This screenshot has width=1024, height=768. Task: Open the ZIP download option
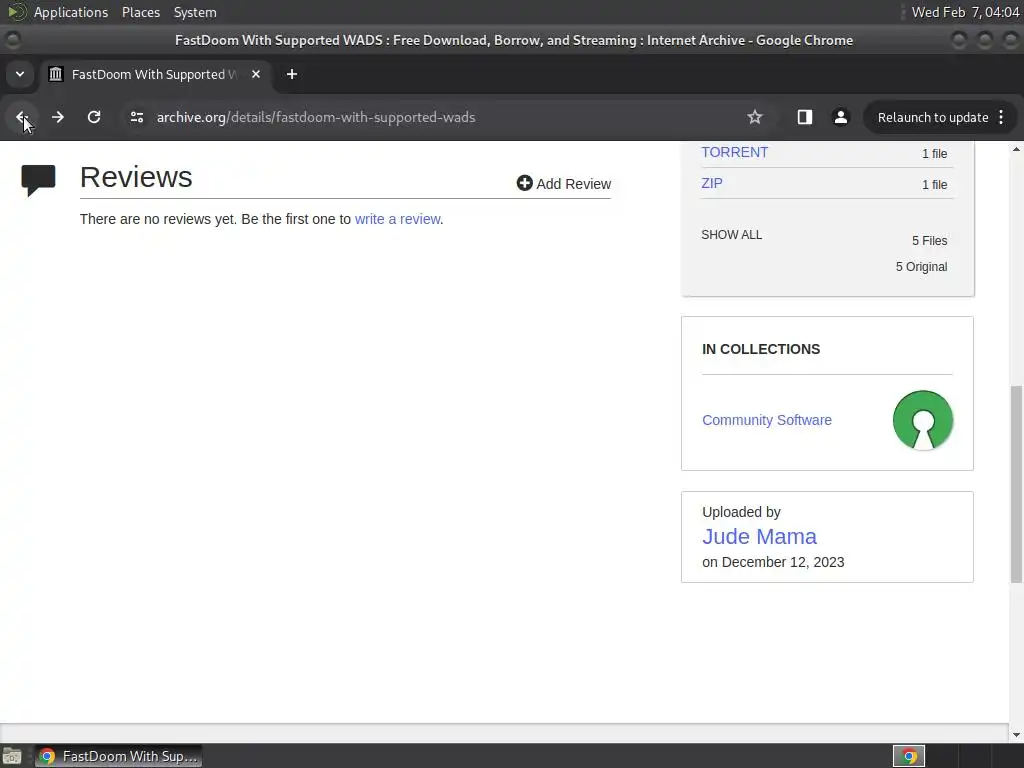(x=712, y=184)
